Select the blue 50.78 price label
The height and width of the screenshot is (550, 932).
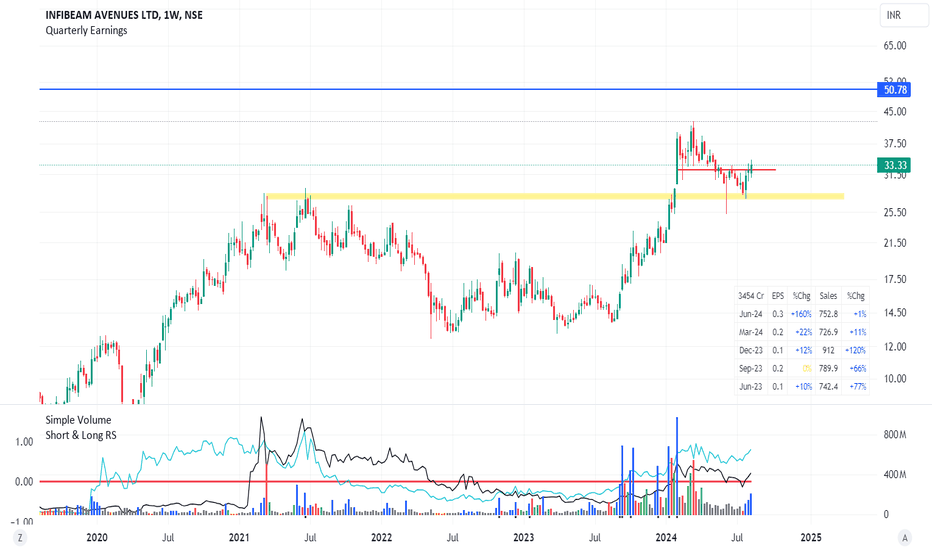tap(895, 90)
